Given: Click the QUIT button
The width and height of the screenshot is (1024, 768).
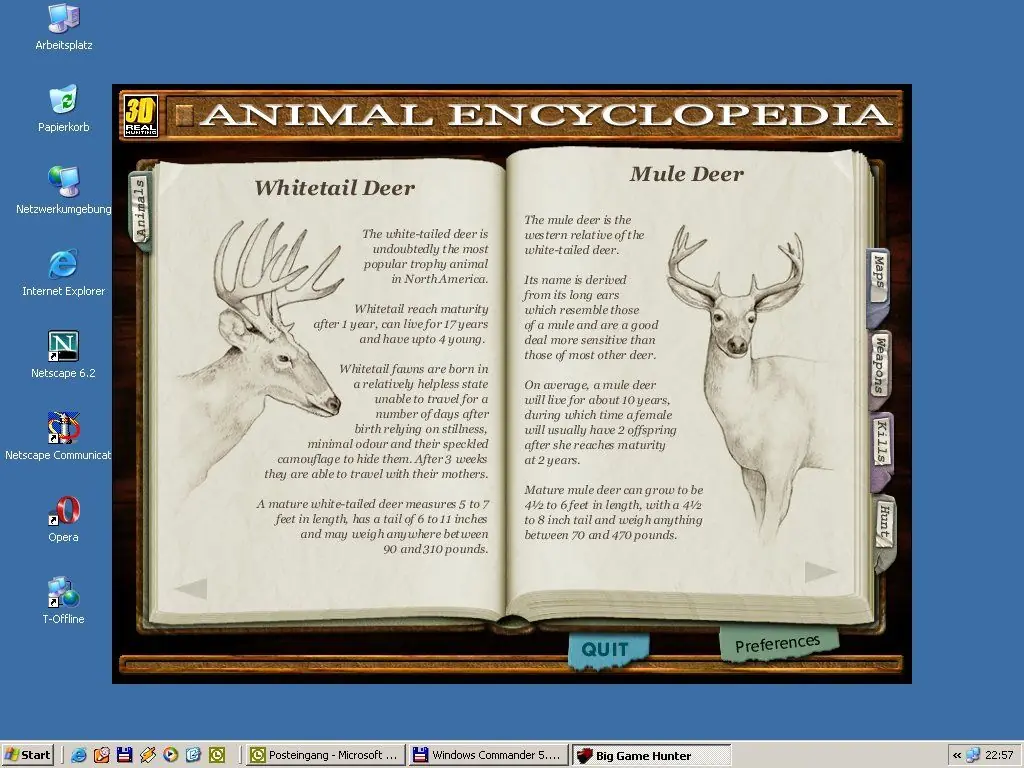Looking at the screenshot, I should pyautogui.click(x=607, y=649).
